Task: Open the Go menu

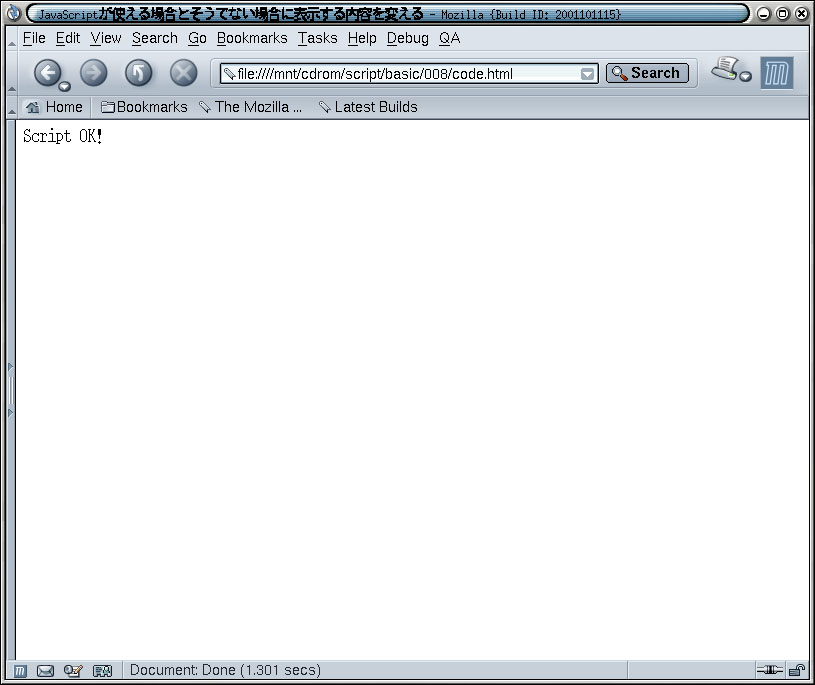Action: [x=198, y=38]
